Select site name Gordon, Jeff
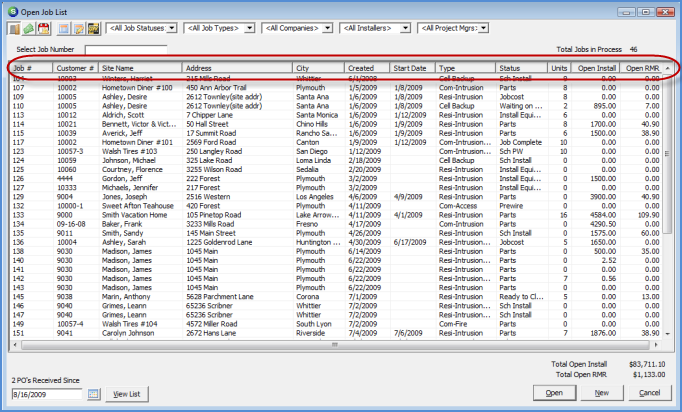682x412 pixels. (x=122, y=179)
